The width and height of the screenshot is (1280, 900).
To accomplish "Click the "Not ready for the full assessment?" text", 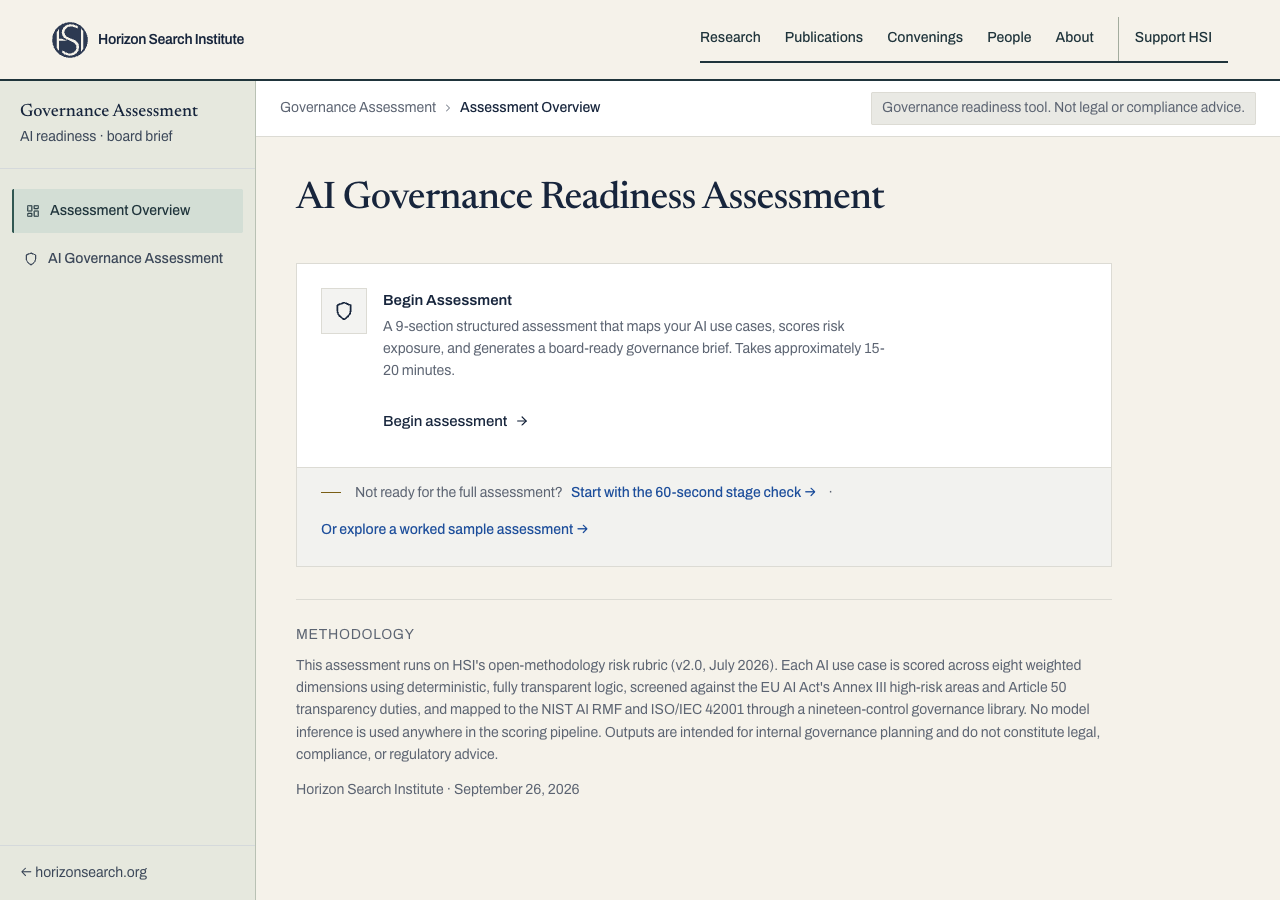I will point(458,493).
